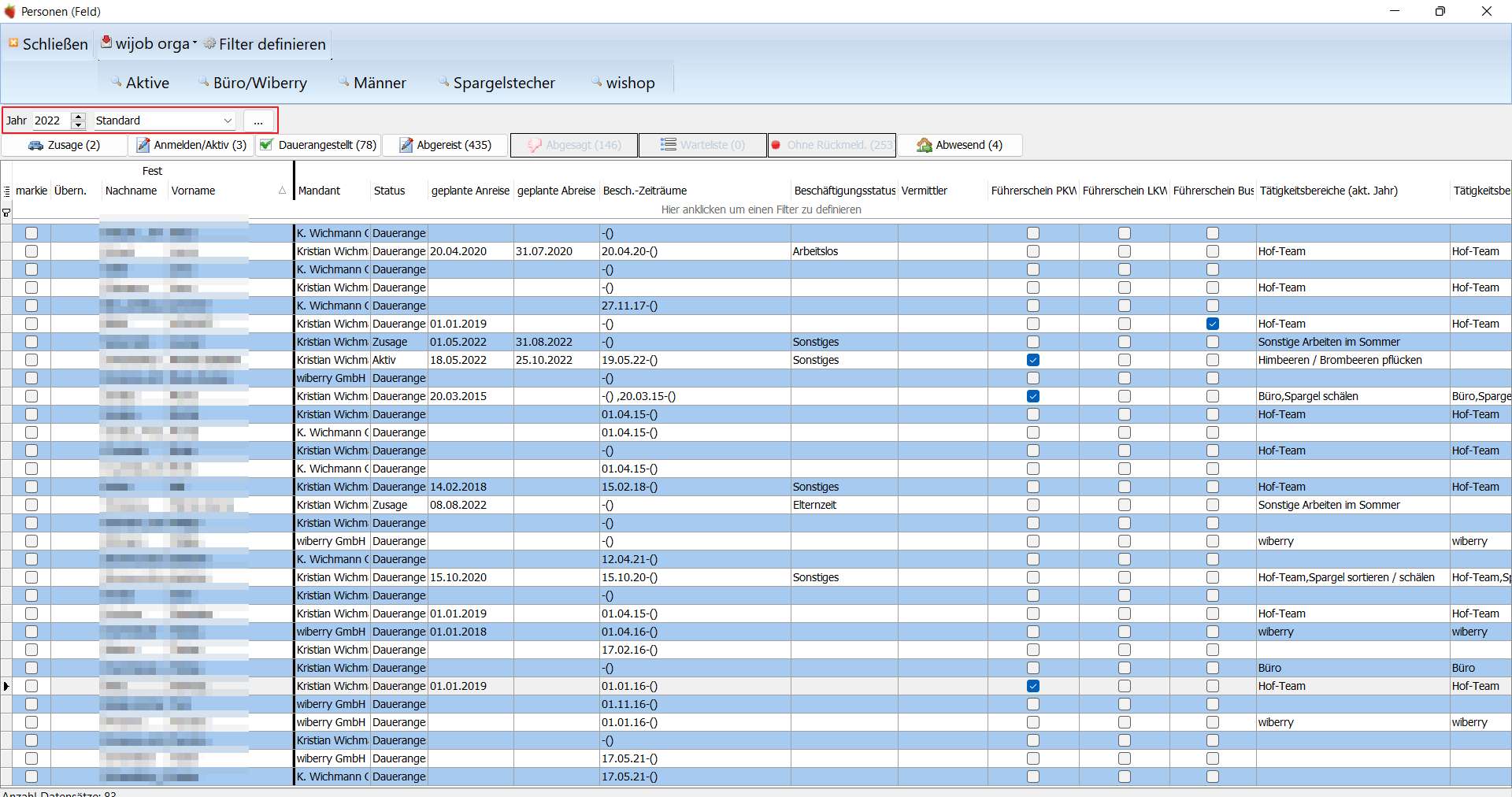Click the Abwesend house icon
1512x797 pixels.
[x=925, y=145]
